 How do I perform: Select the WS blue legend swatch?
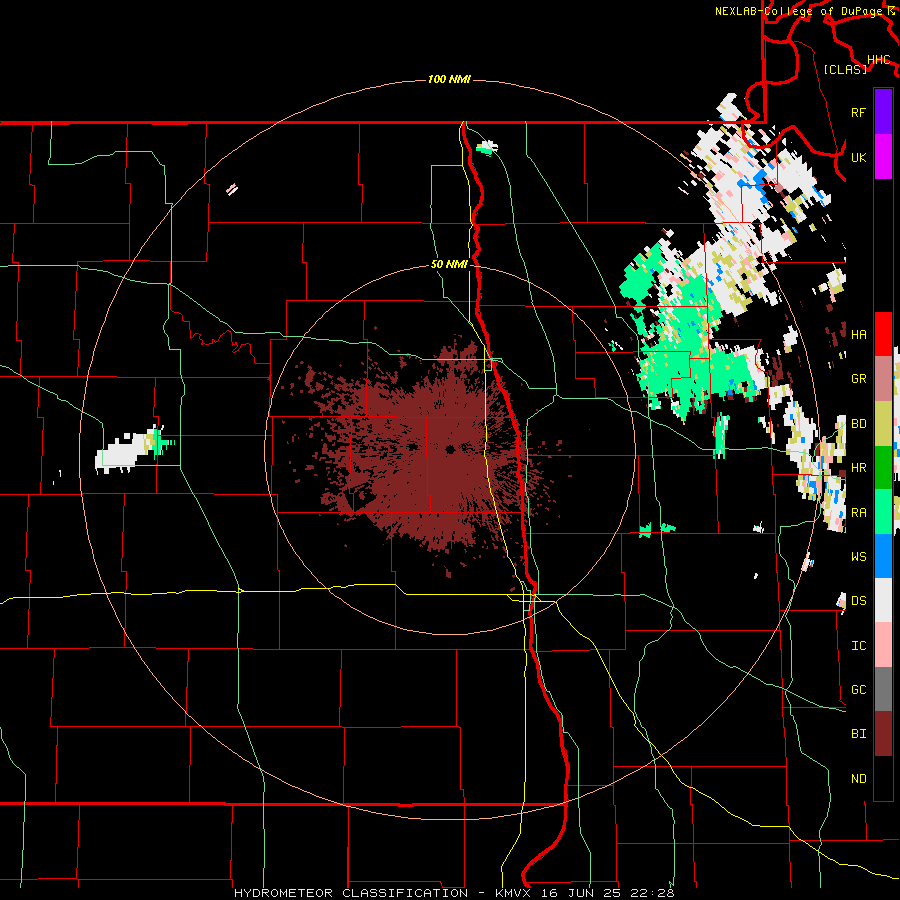coord(883,556)
